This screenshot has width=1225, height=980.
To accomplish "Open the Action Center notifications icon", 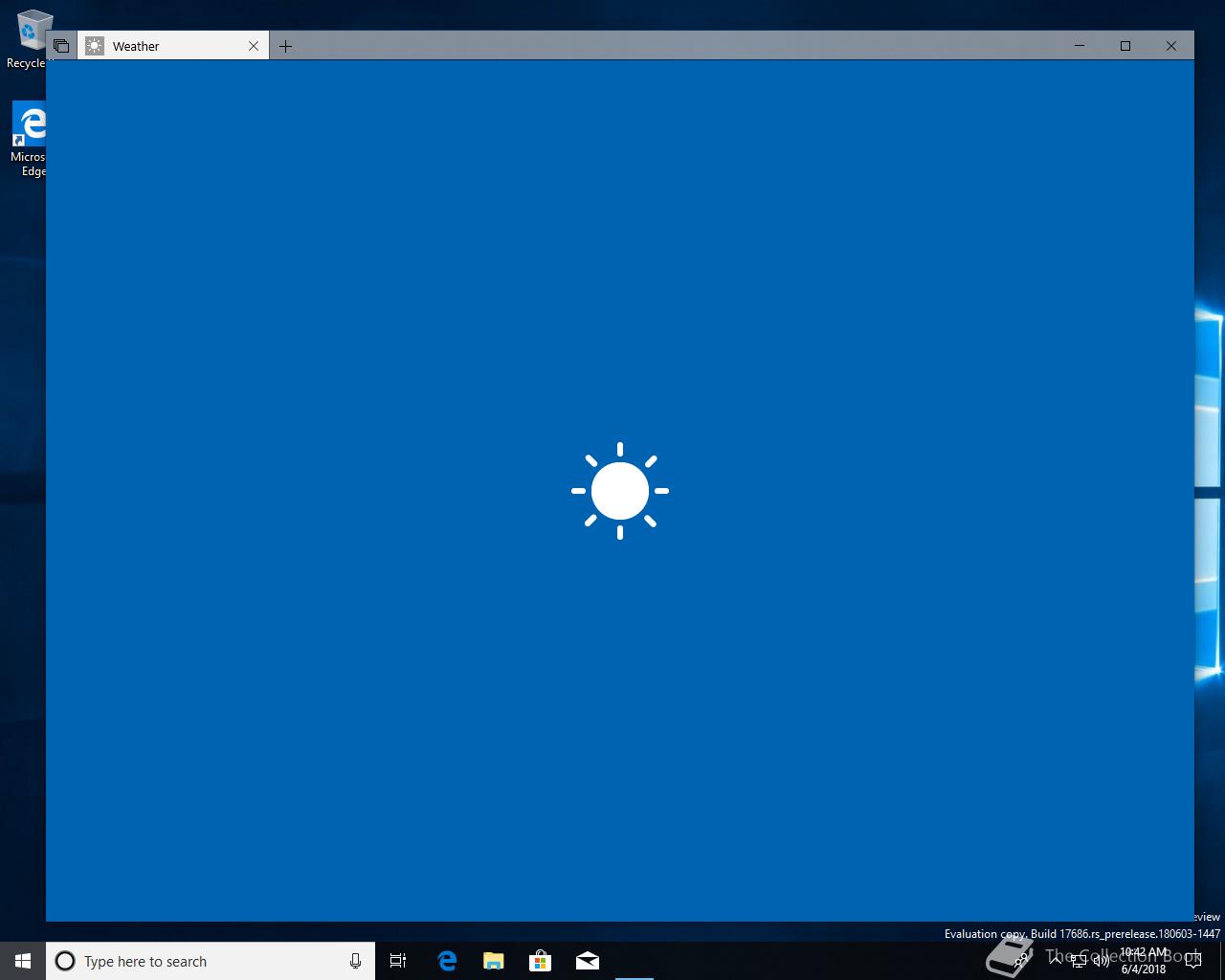I will 1192,961.
